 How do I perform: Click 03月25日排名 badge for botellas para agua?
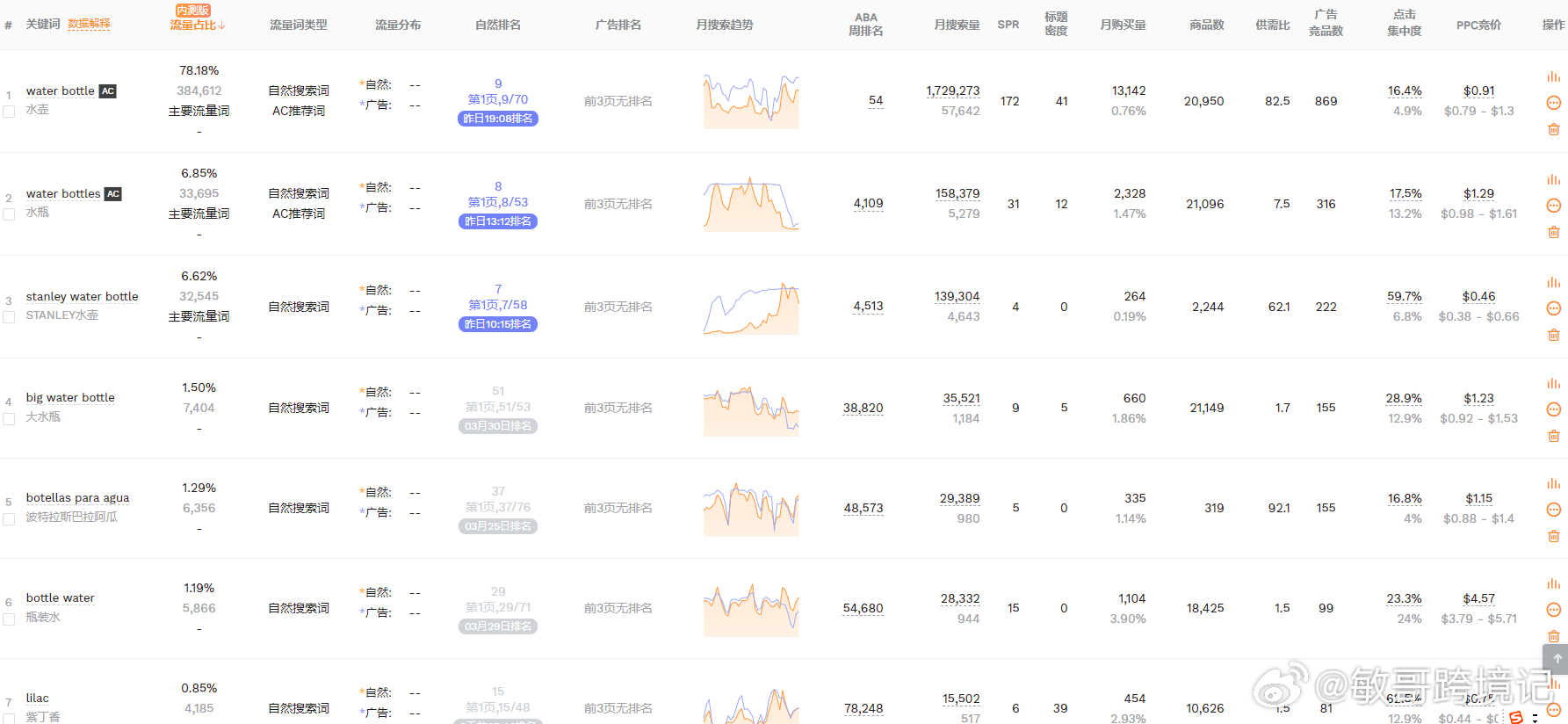pyautogui.click(x=498, y=526)
